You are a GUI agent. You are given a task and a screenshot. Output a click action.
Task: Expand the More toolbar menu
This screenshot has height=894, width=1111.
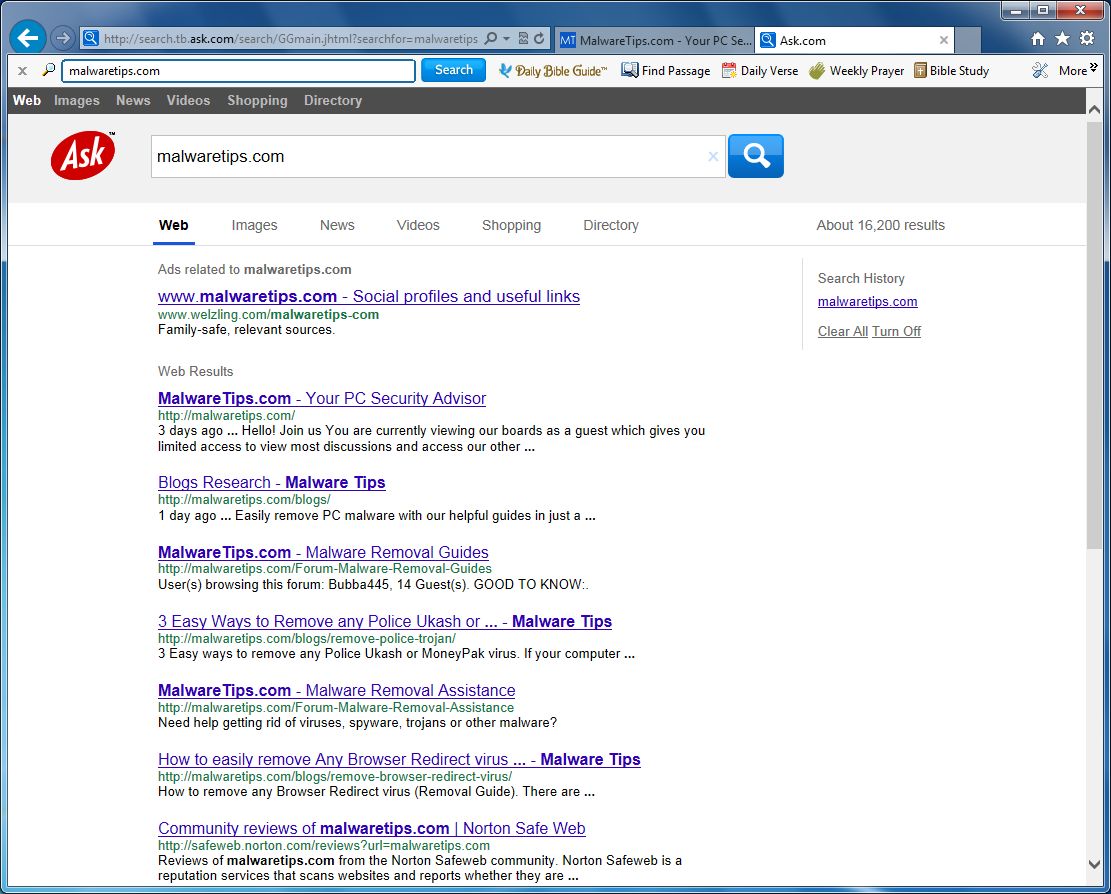[1078, 70]
